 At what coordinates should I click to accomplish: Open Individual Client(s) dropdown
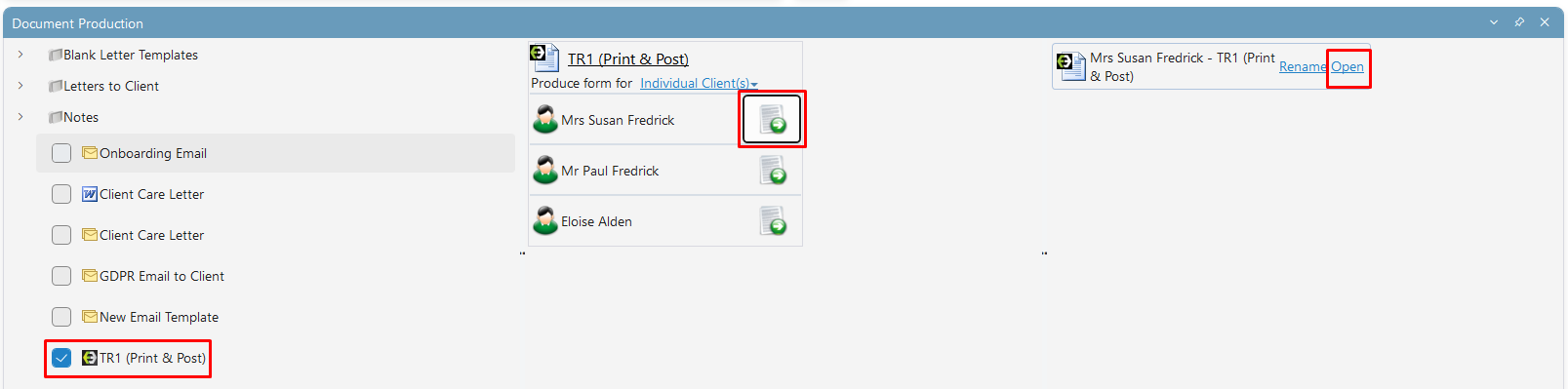tap(699, 84)
